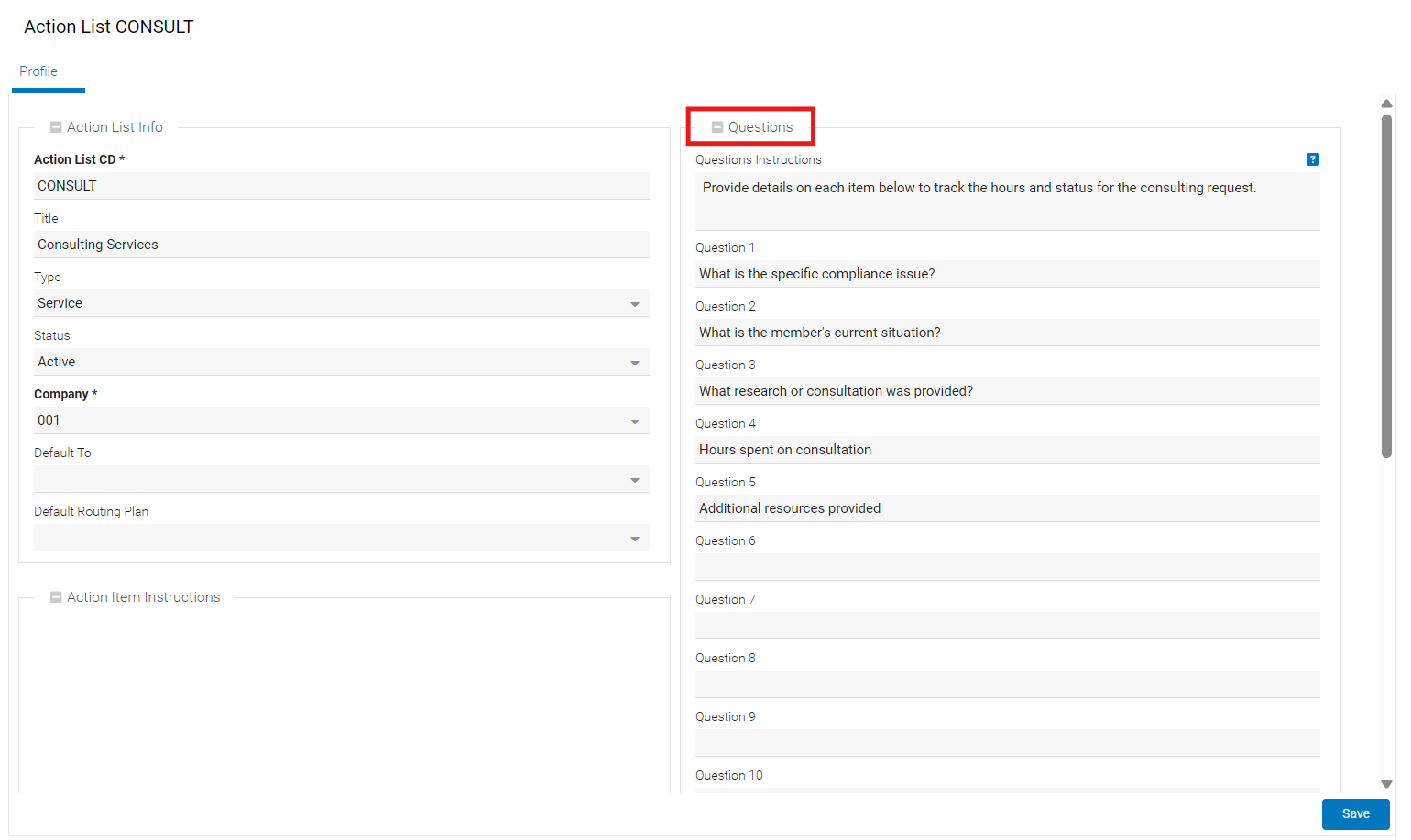
Task: Open the Type dropdown showing Service
Action: (x=342, y=303)
